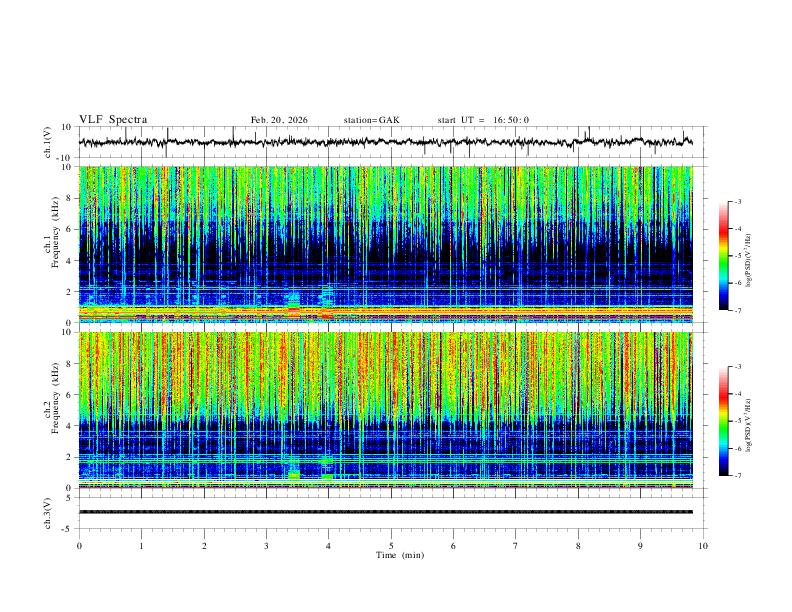Select the "ch.1 Frequency (kHz)" axis label

[52, 233]
